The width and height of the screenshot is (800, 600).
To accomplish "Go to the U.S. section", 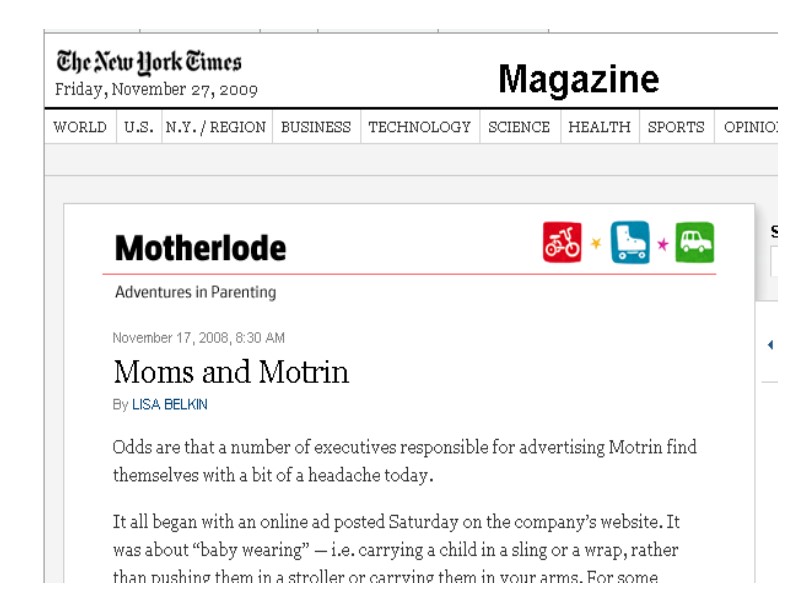I will [x=139, y=128].
